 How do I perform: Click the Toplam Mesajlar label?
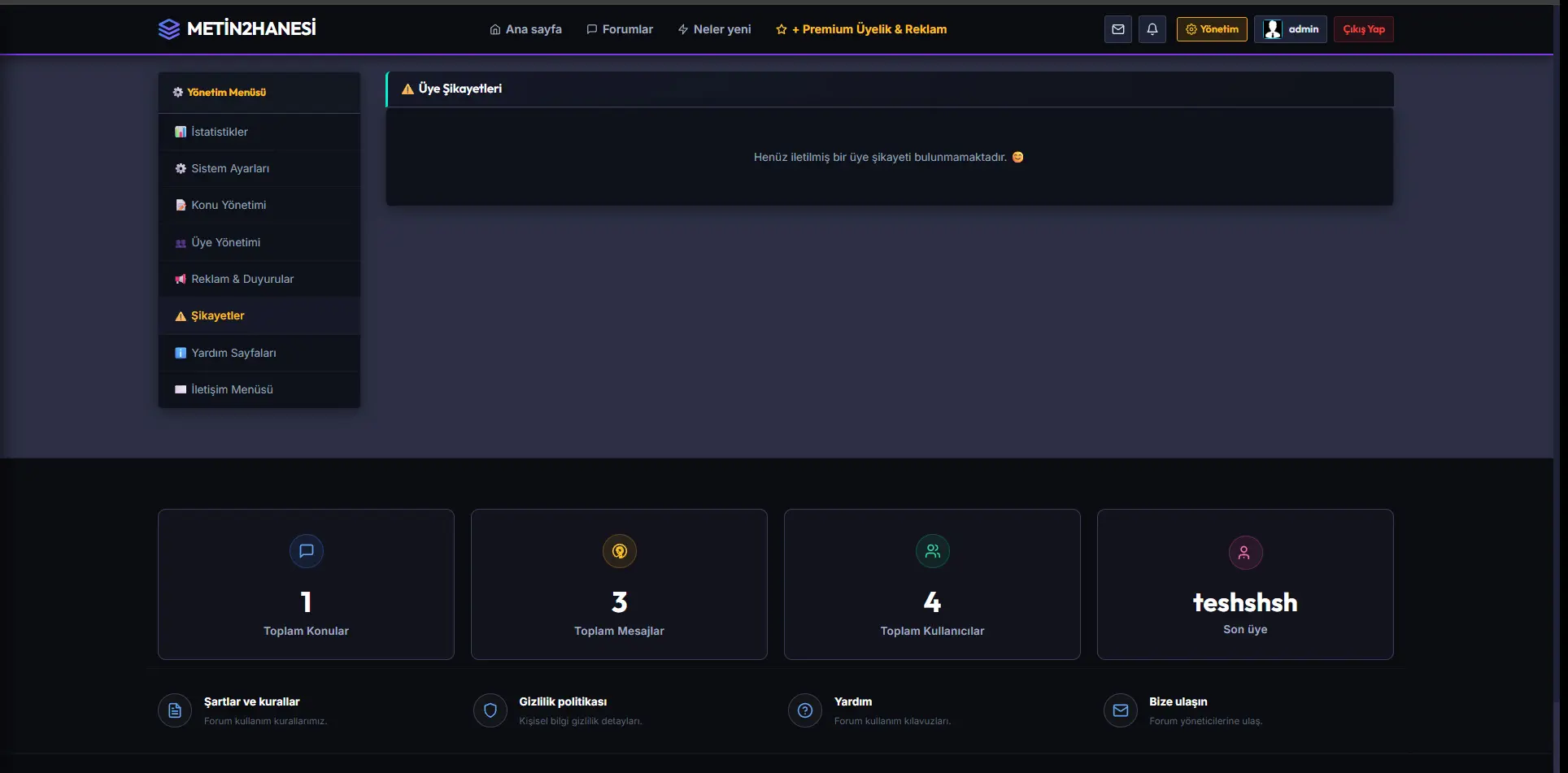coord(619,631)
